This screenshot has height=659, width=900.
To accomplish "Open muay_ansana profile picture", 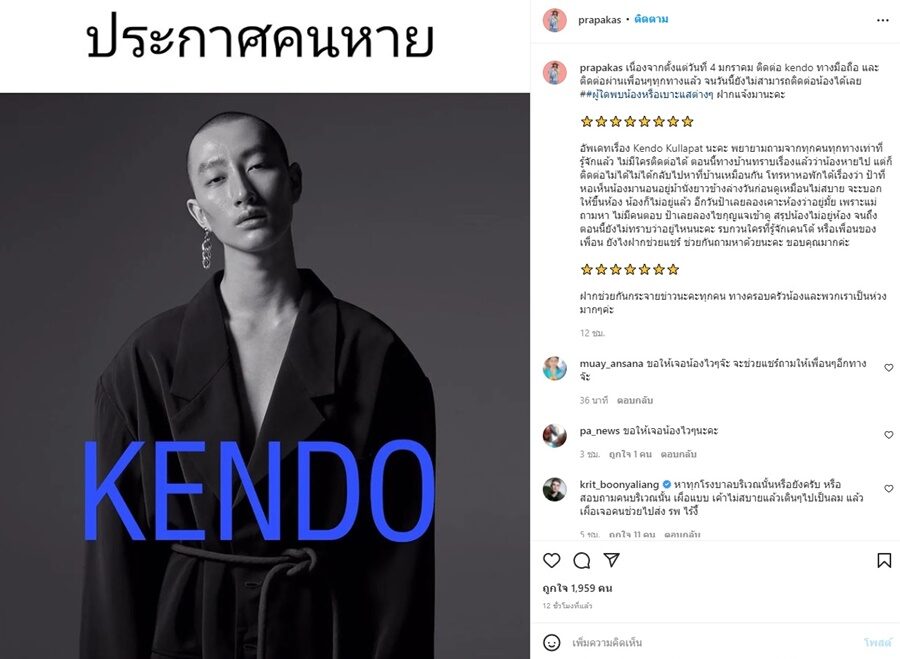I will click(554, 369).
